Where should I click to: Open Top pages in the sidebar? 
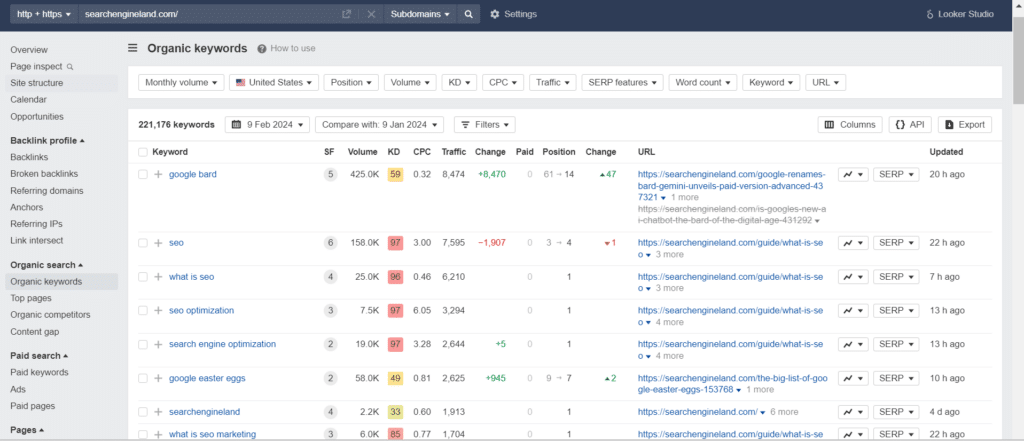coord(31,298)
